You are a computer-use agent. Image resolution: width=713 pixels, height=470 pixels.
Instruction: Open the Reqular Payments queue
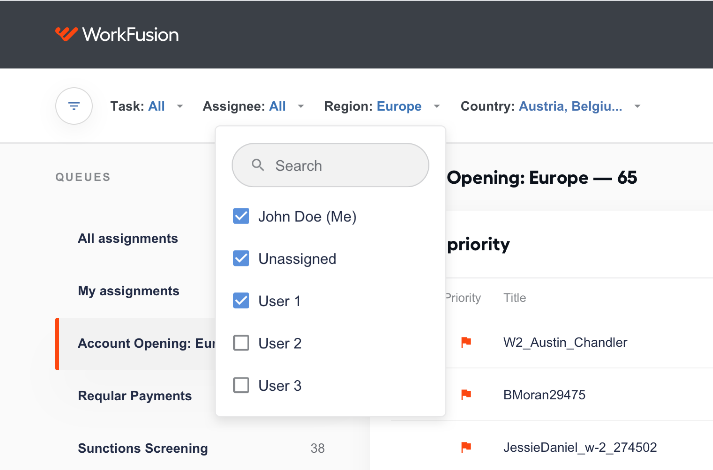[x=135, y=396]
